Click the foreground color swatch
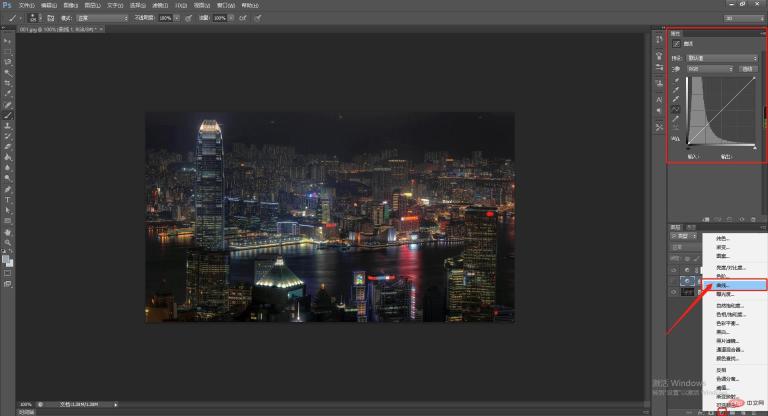 coord(5,260)
